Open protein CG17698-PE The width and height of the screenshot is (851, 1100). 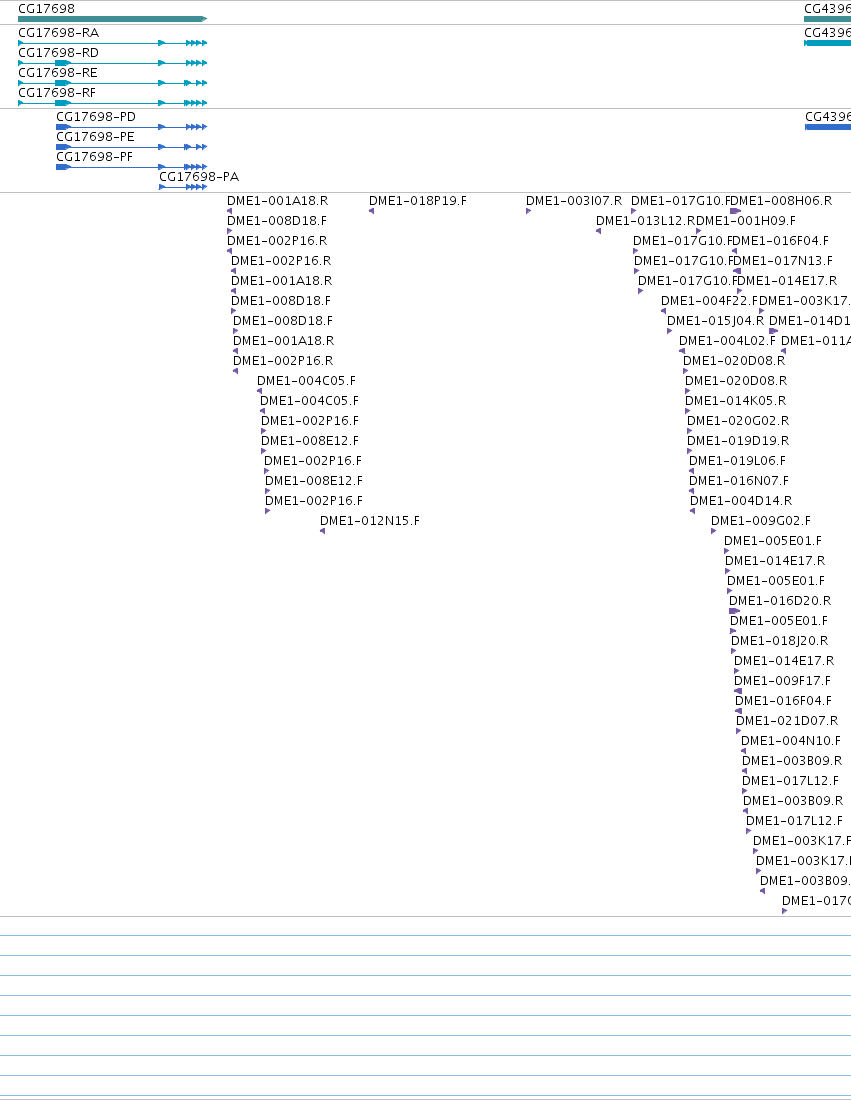pyautogui.click(x=95, y=137)
